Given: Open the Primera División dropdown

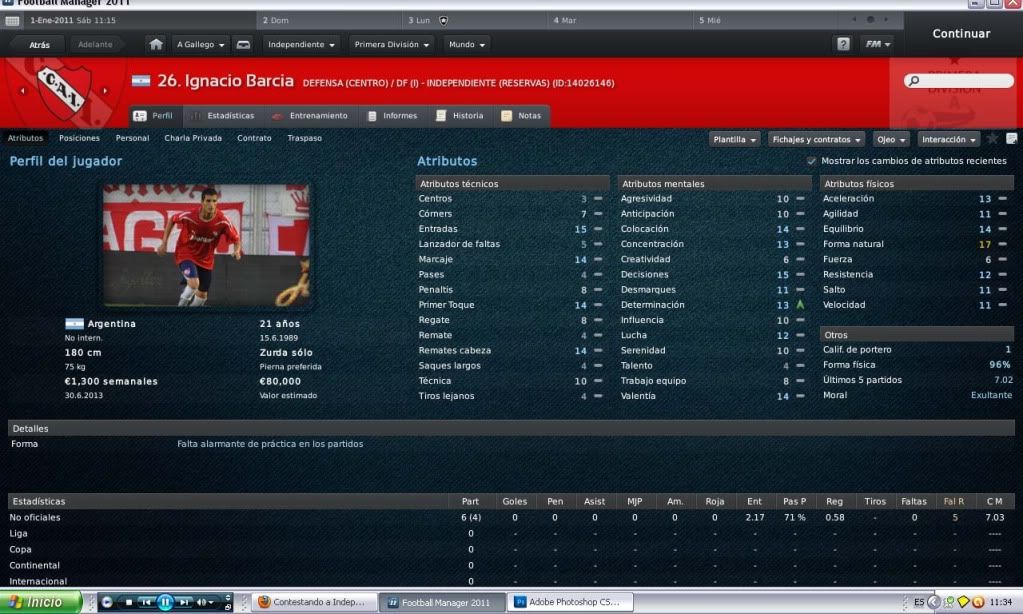Looking at the screenshot, I should click(391, 44).
